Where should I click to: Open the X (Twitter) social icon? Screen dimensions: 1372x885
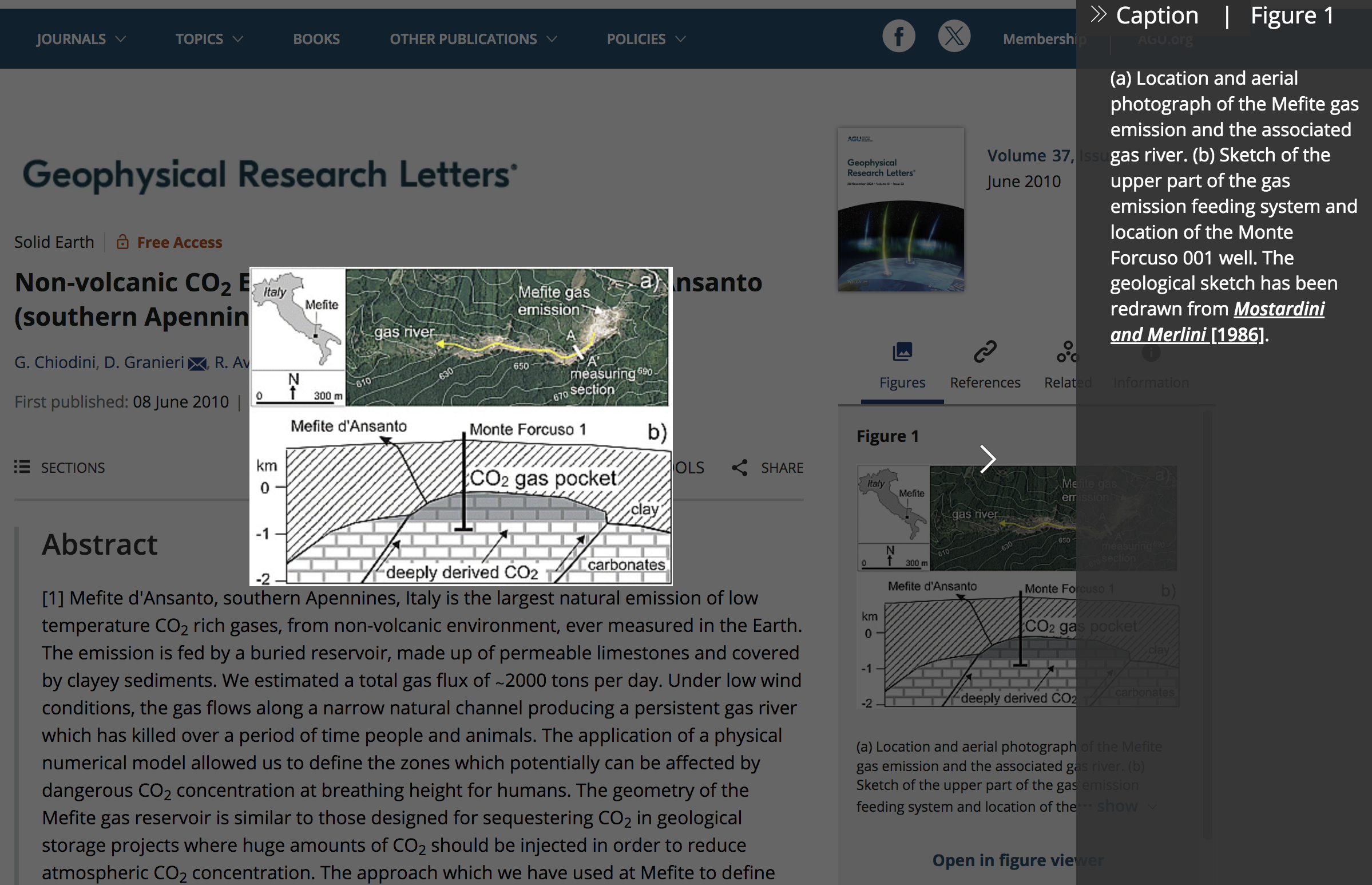tap(954, 37)
